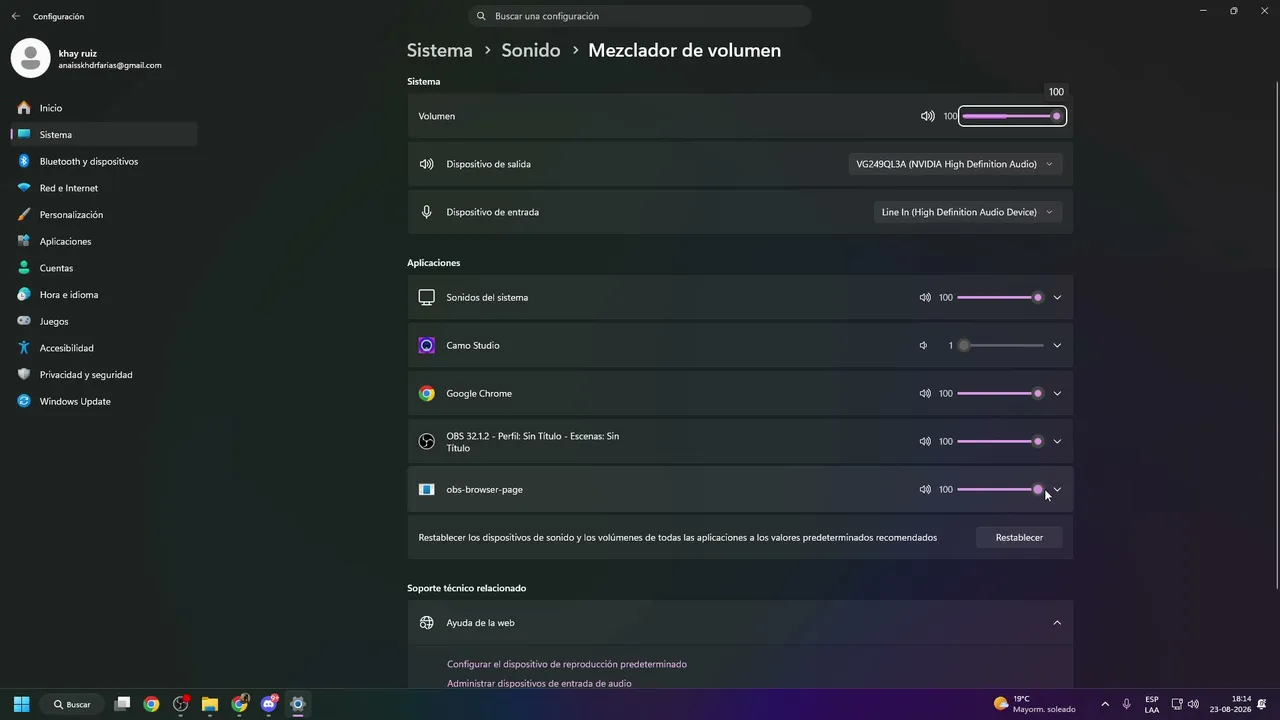This screenshot has width=1280, height=720.
Task: Click the Google Chrome app icon in mixer
Action: tap(426, 393)
